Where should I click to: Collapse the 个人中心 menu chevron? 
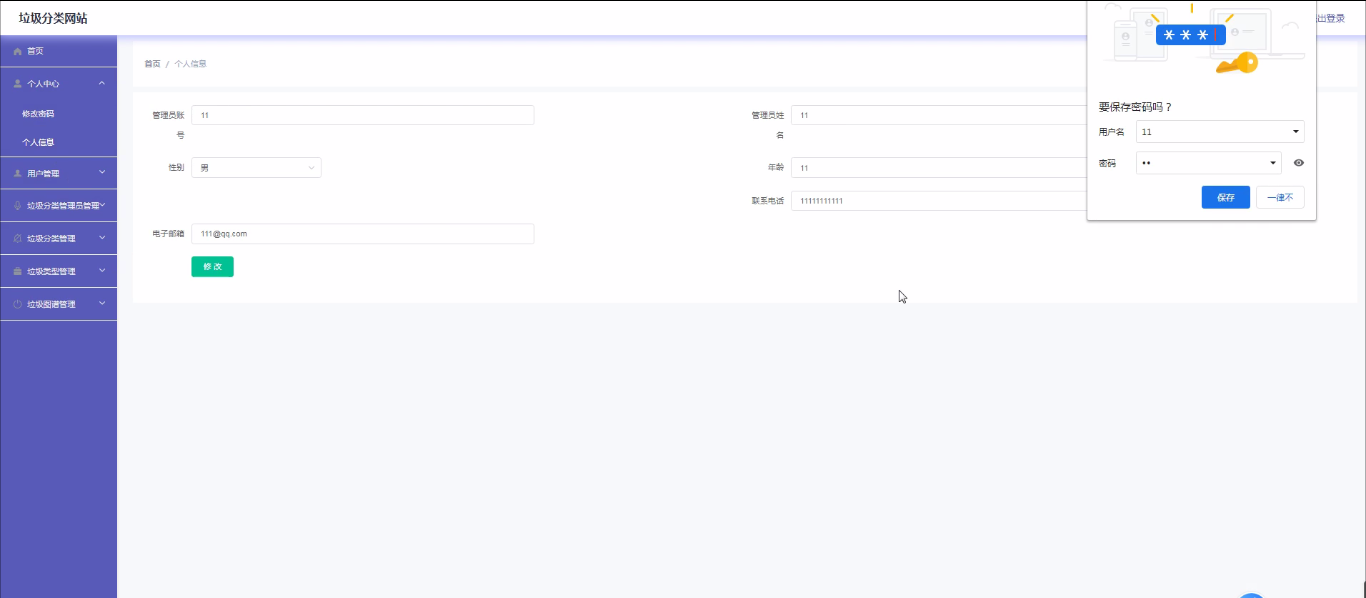(102, 84)
